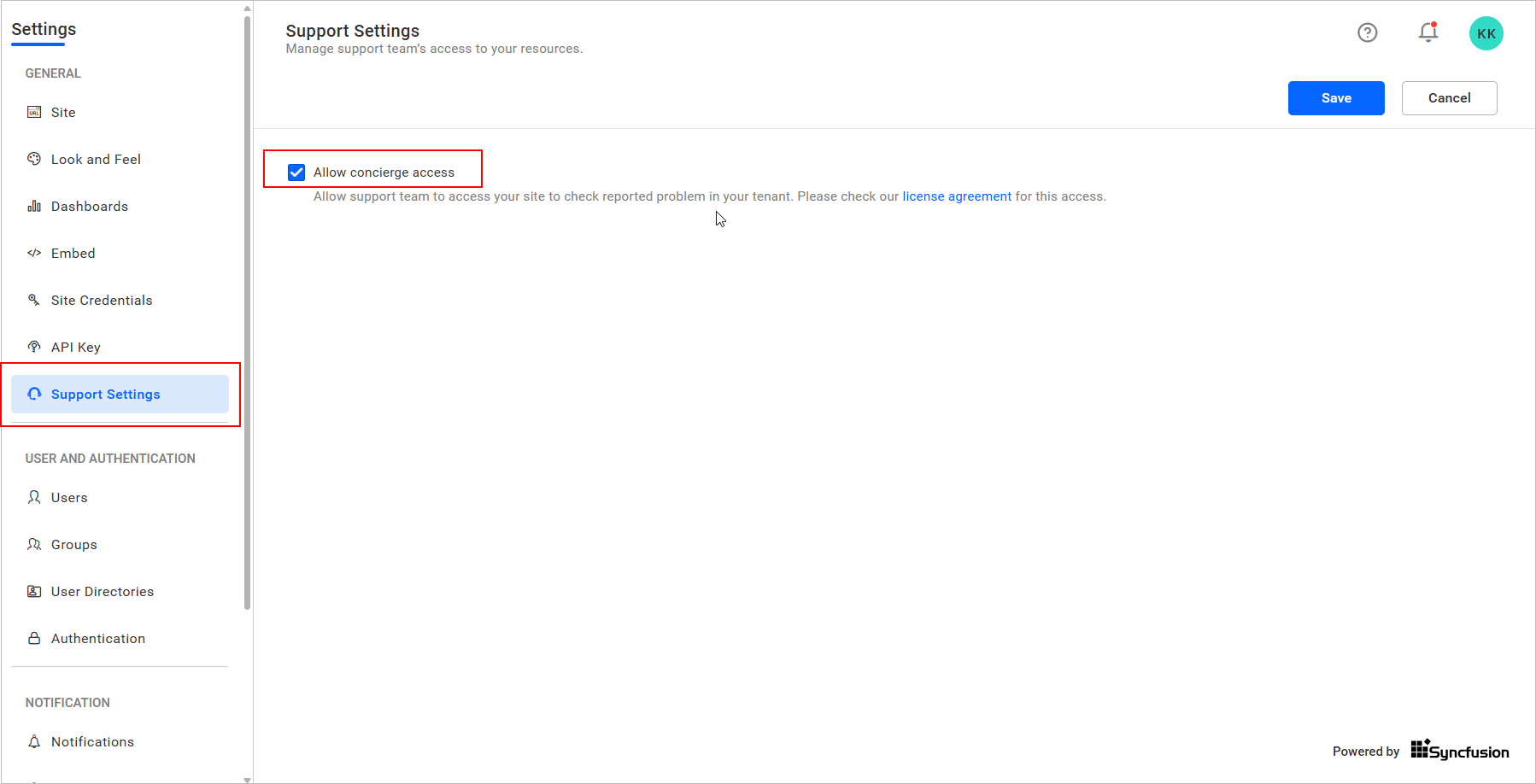The image size is (1536, 784).
Task: Click the notification bell with red dot
Action: pos(1428,32)
